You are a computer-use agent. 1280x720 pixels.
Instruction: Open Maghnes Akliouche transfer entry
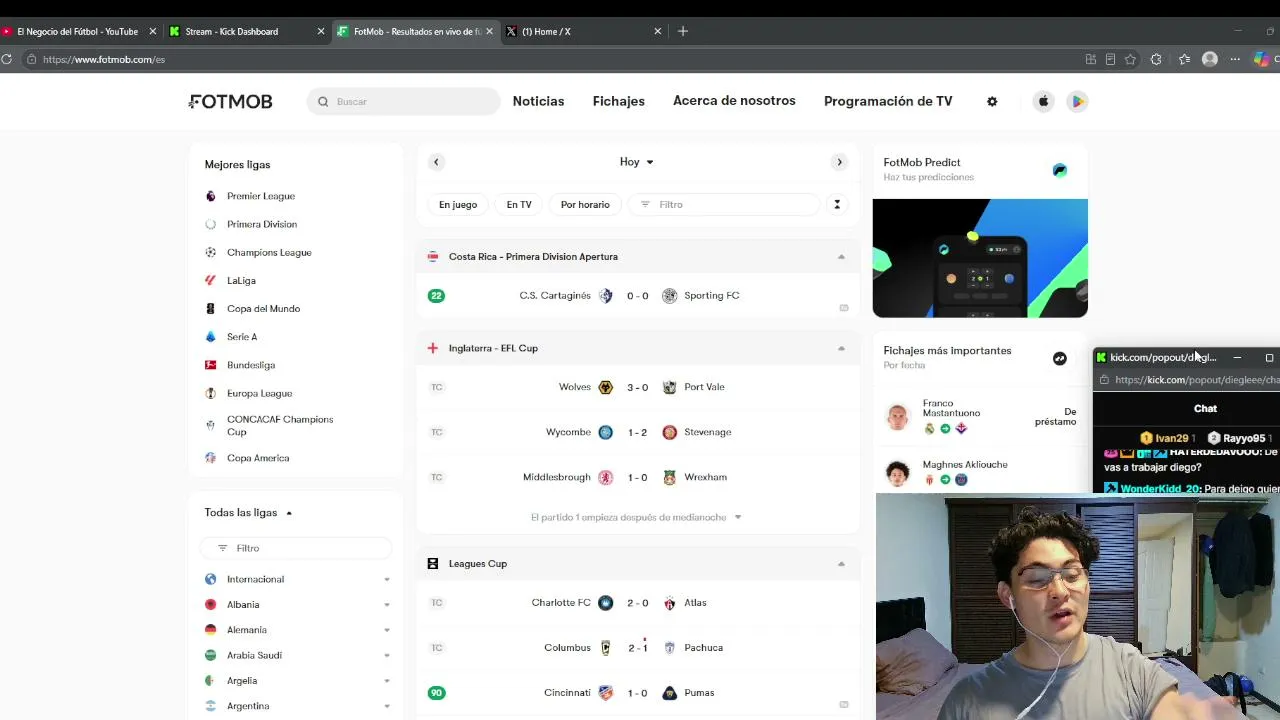point(980,472)
